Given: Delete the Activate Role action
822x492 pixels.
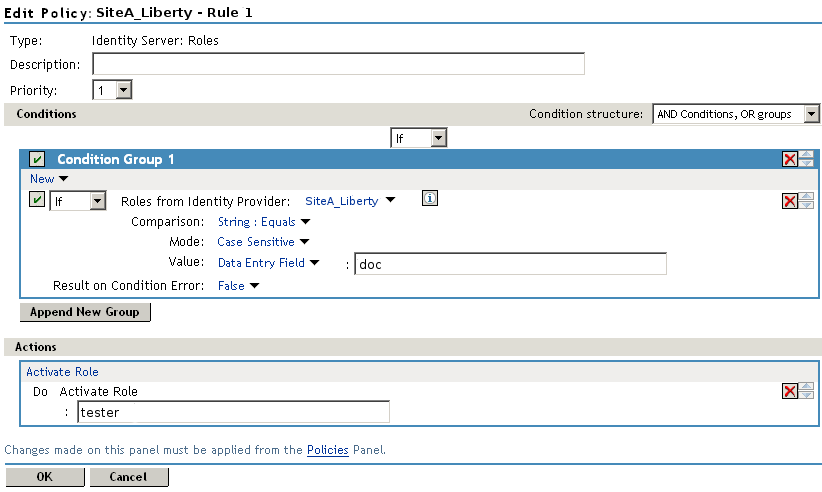Looking at the screenshot, I should pyautogui.click(x=789, y=391).
